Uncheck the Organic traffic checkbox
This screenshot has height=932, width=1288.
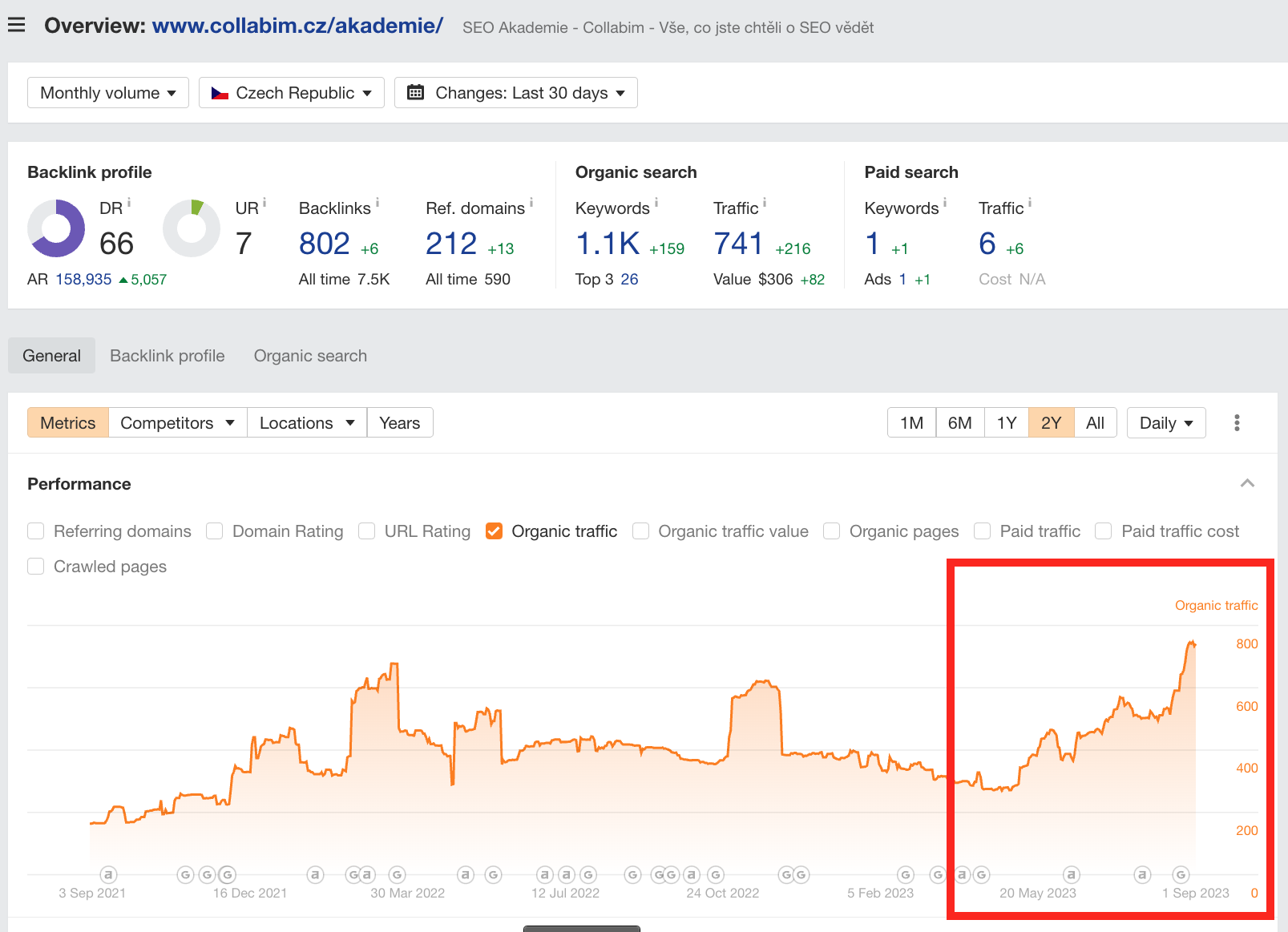click(495, 531)
